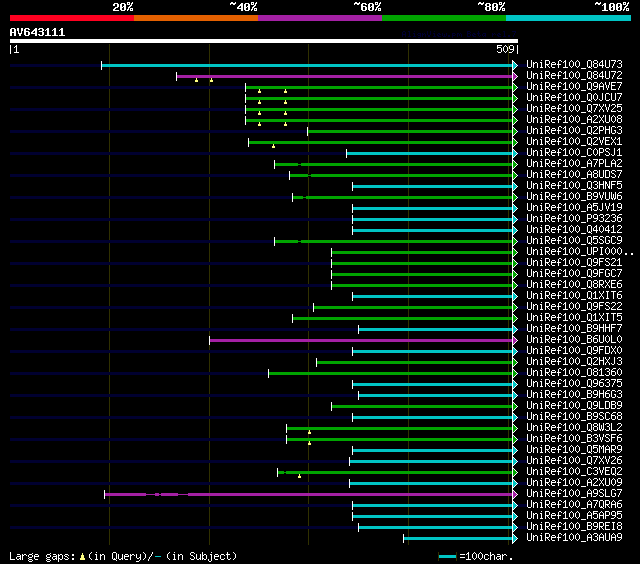The height and width of the screenshot is (564, 640).
Task: Click the UniRef100_A8UDS7 label
Action: 574,175
